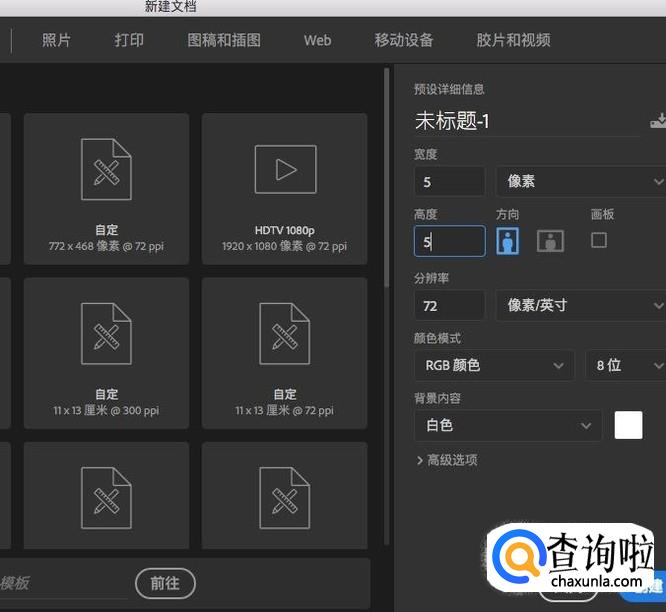Click the save preset icon beside 未标题-1

[657, 121]
